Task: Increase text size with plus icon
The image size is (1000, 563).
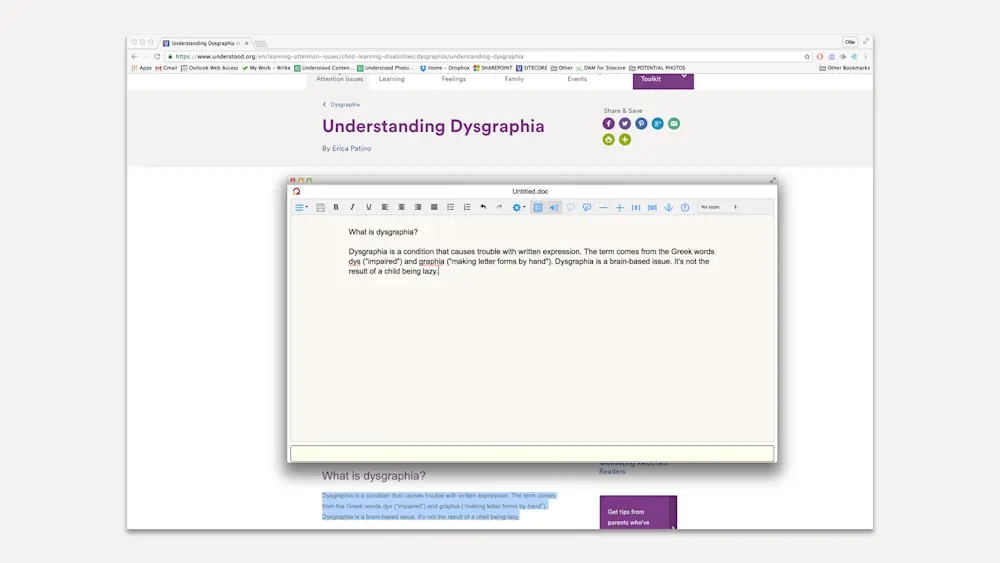Action: [619, 207]
